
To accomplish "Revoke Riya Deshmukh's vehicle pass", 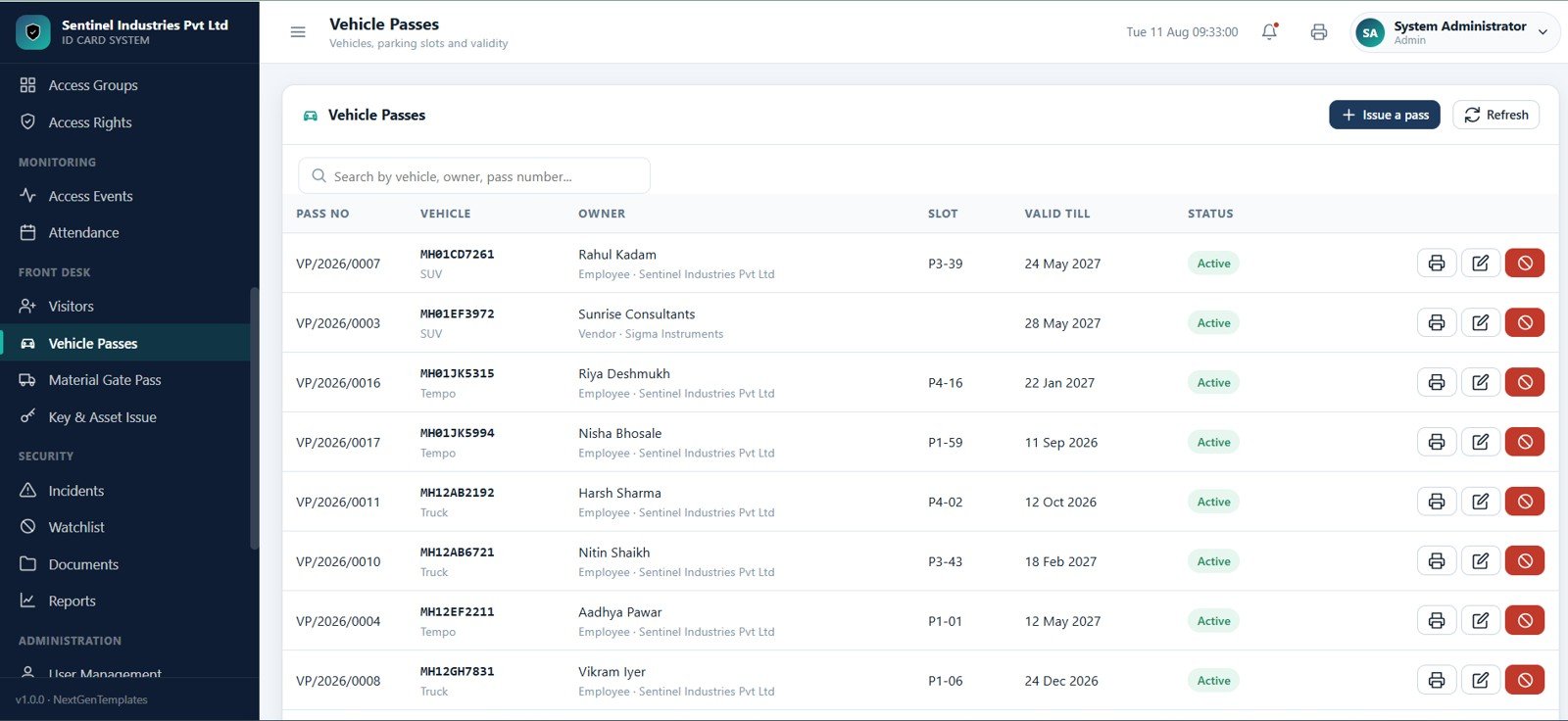I will pyautogui.click(x=1525, y=383).
